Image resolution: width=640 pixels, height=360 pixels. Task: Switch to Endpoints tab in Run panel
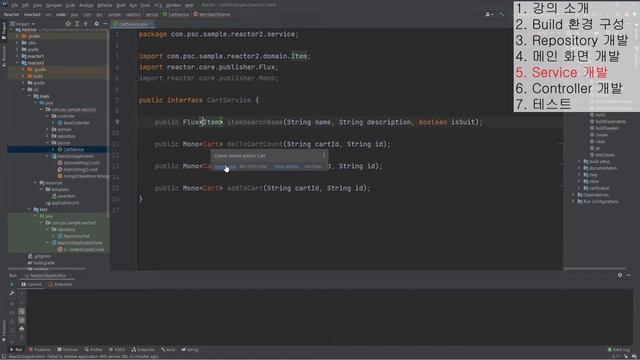(x=60, y=284)
